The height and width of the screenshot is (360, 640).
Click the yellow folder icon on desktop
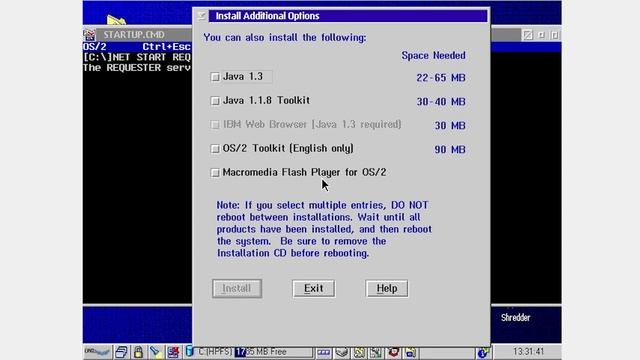point(116,20)
